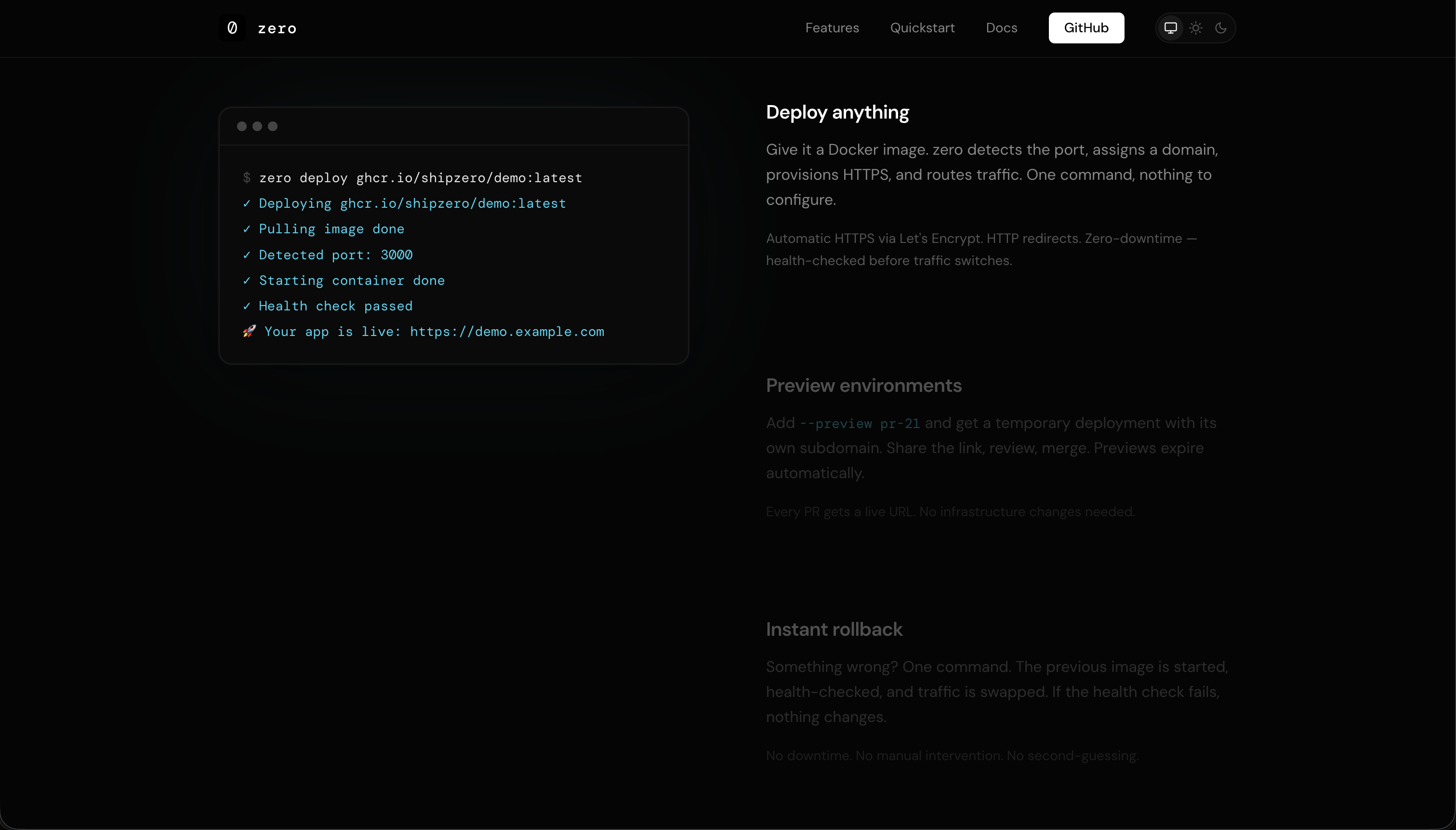Select the system theme monitor icon

tap(1170, 28)
